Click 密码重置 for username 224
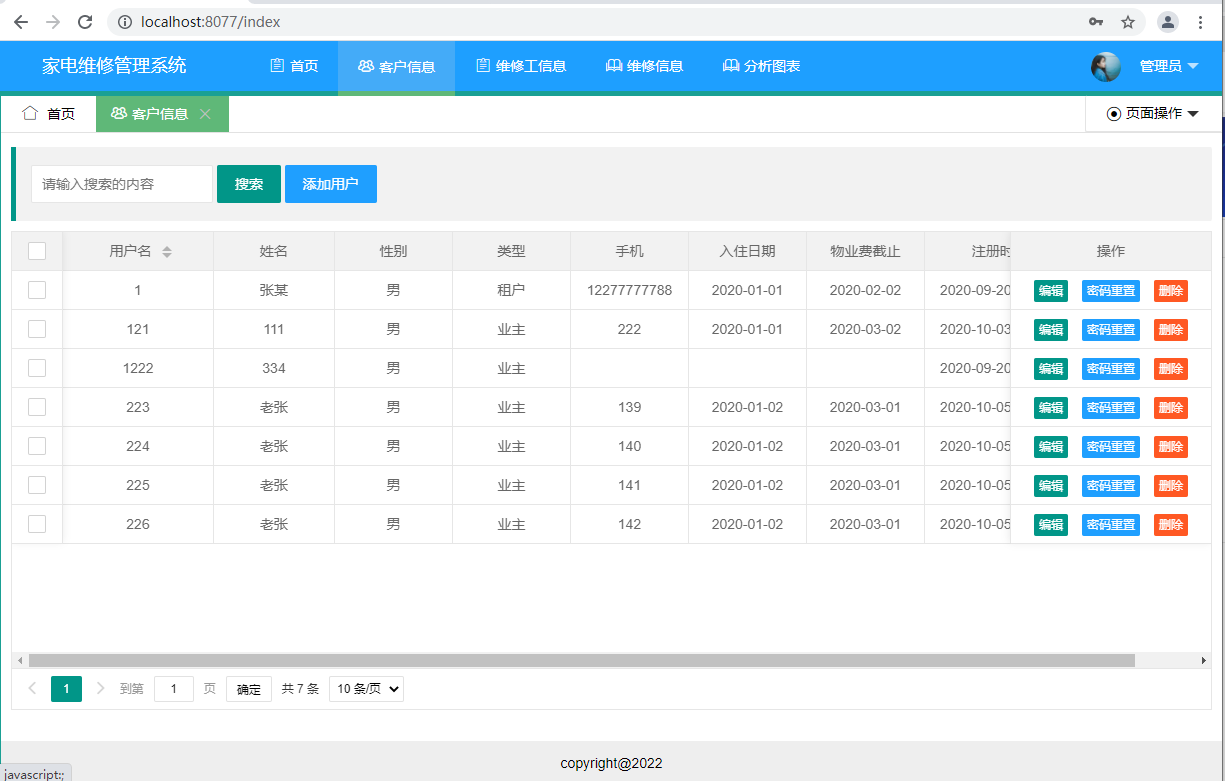The width and height of the screenshot is (1225, 781). [1111, 447]
